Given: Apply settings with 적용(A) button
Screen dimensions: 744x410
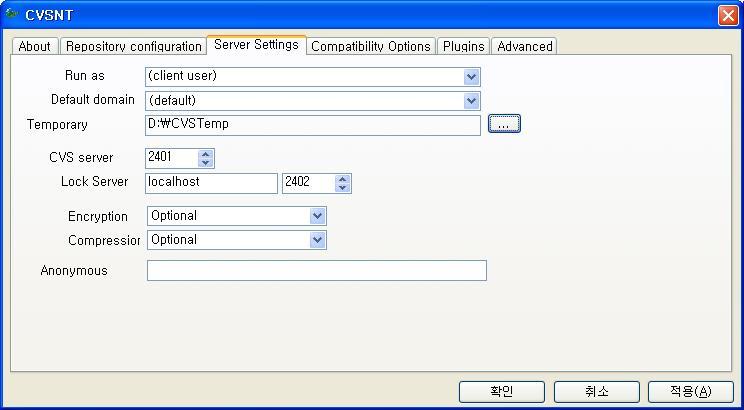Looking at the screenshot, I should 691,392.
